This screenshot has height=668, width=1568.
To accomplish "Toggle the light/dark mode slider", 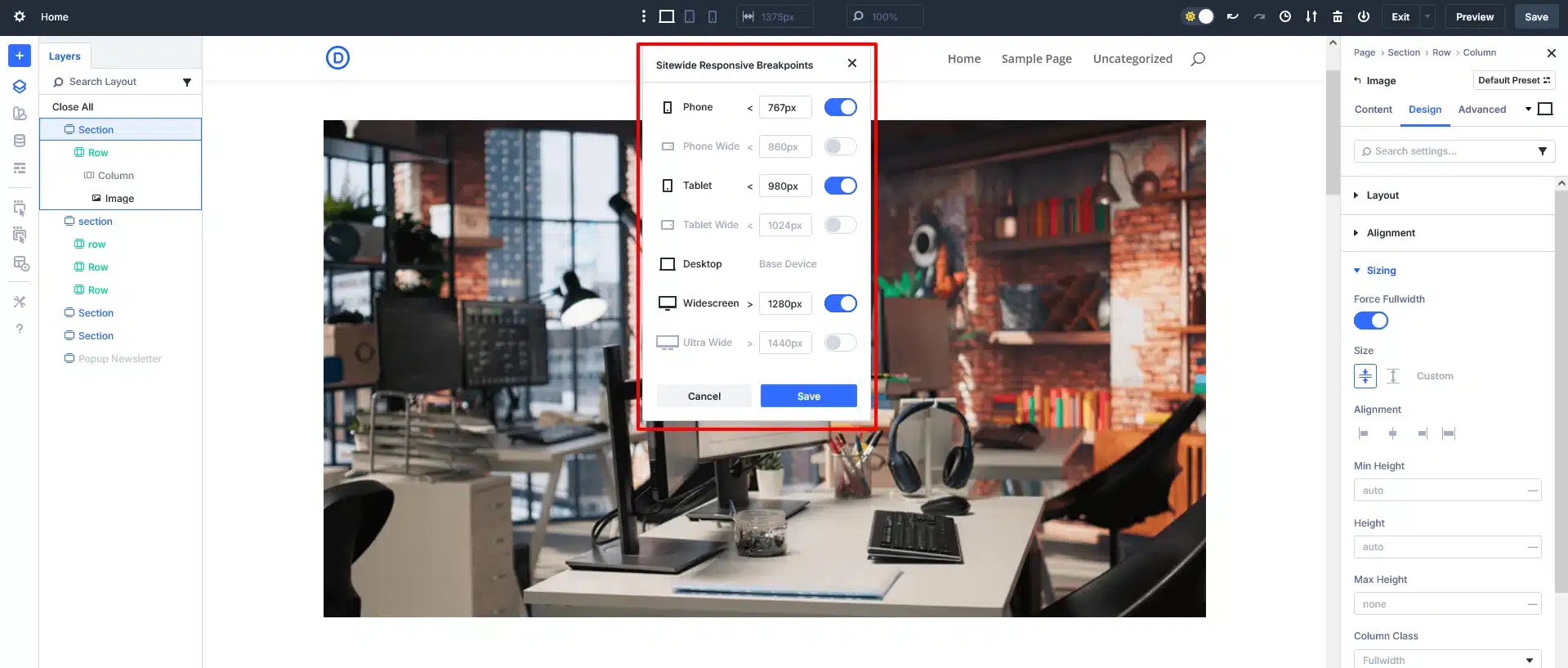I will tap(1199, 16).
